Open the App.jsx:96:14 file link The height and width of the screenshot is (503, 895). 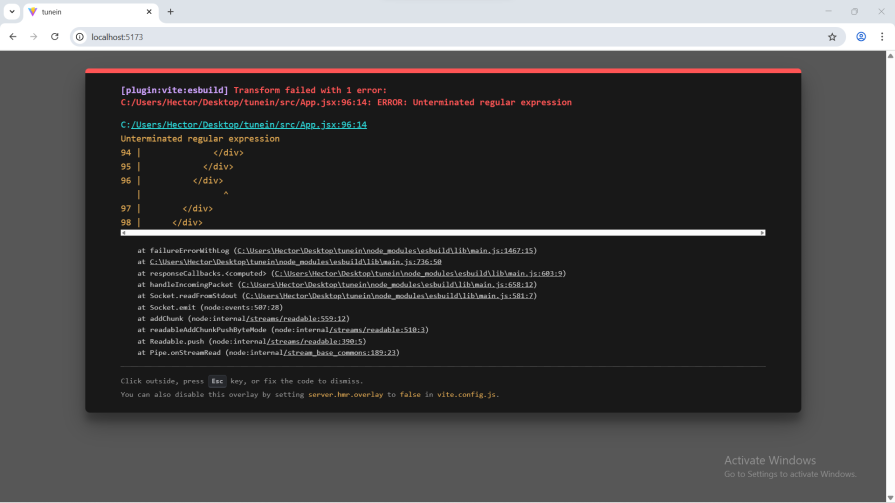(248, 125)
